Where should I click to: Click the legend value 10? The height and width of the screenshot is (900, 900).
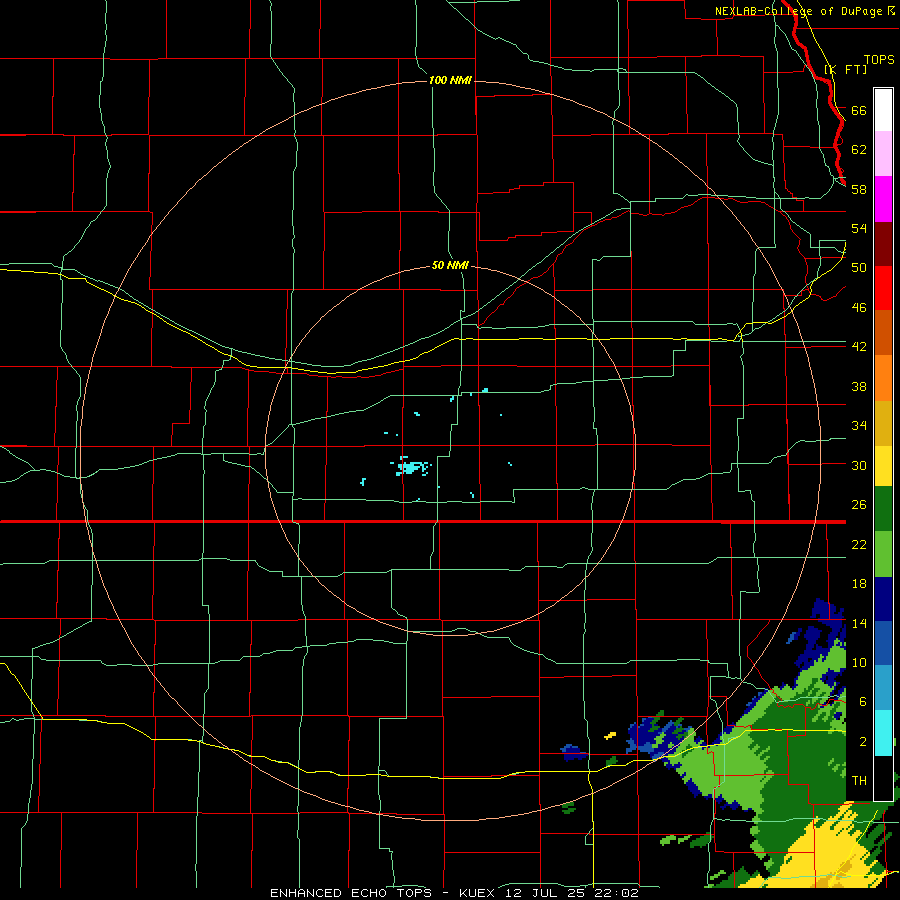[x=859, y=662]
